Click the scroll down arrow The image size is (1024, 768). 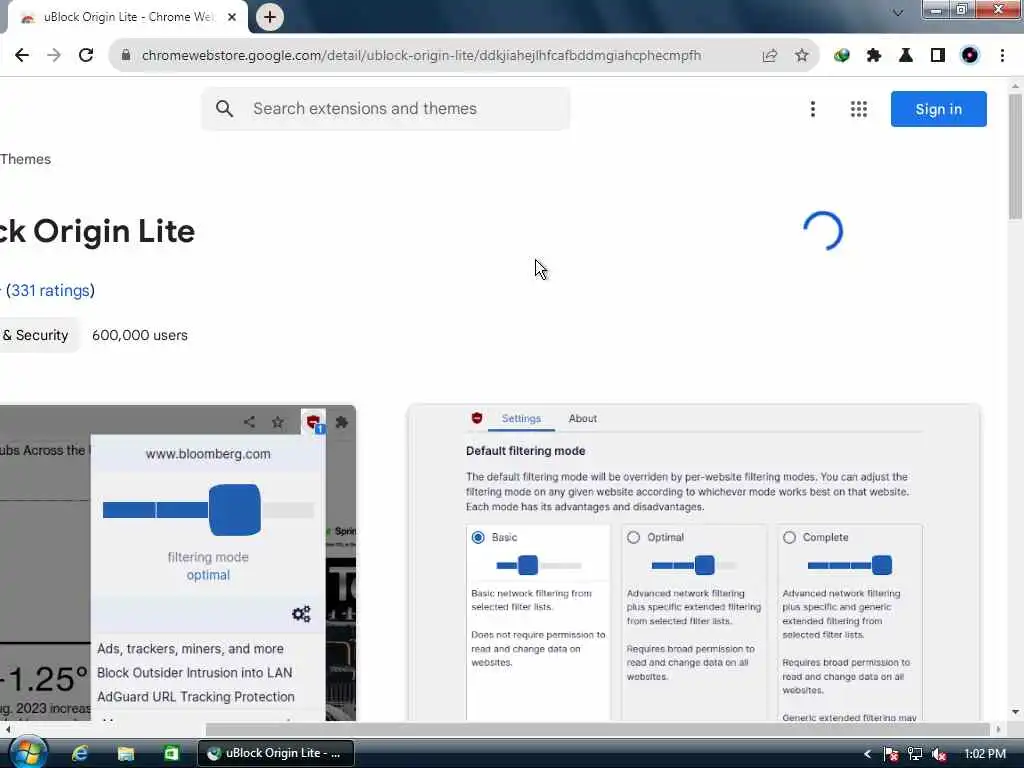click(1015, 712)
